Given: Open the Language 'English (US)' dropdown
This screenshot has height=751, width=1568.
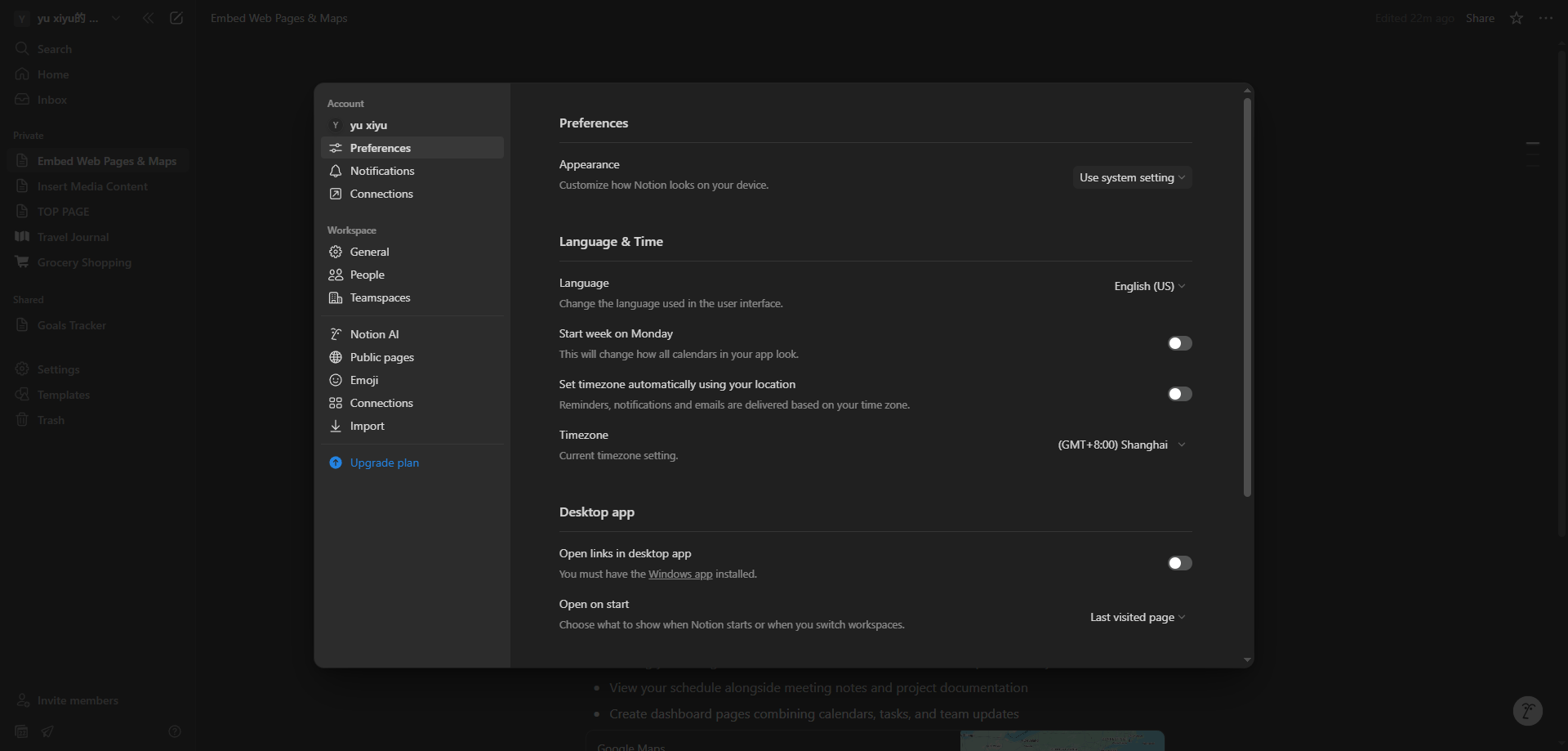Looking at the screenshot, I should pyautogui.click(x=1150, y=286).
